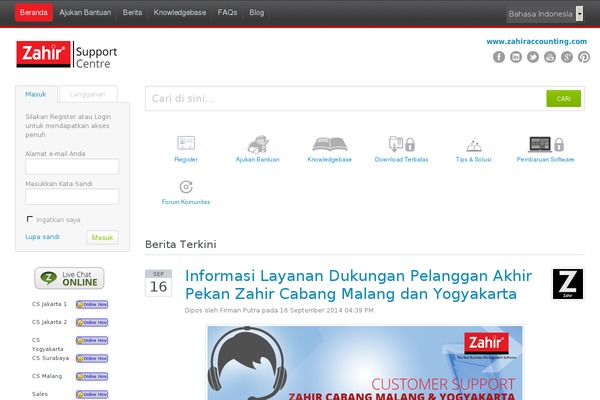The image size is (600, 400).
Task: Open the Informasi Layanan Dukungan Pelanggan article
Action: 358,284
